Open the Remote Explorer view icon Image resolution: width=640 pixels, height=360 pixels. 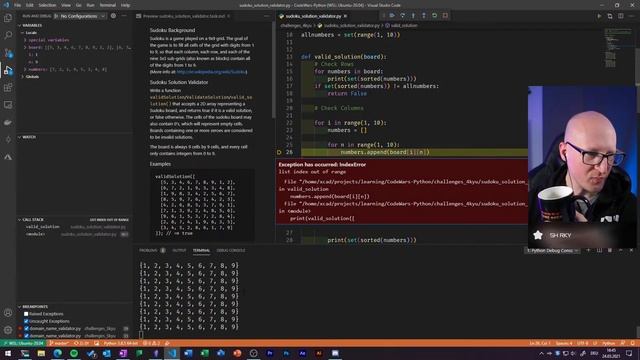(8, 105)
